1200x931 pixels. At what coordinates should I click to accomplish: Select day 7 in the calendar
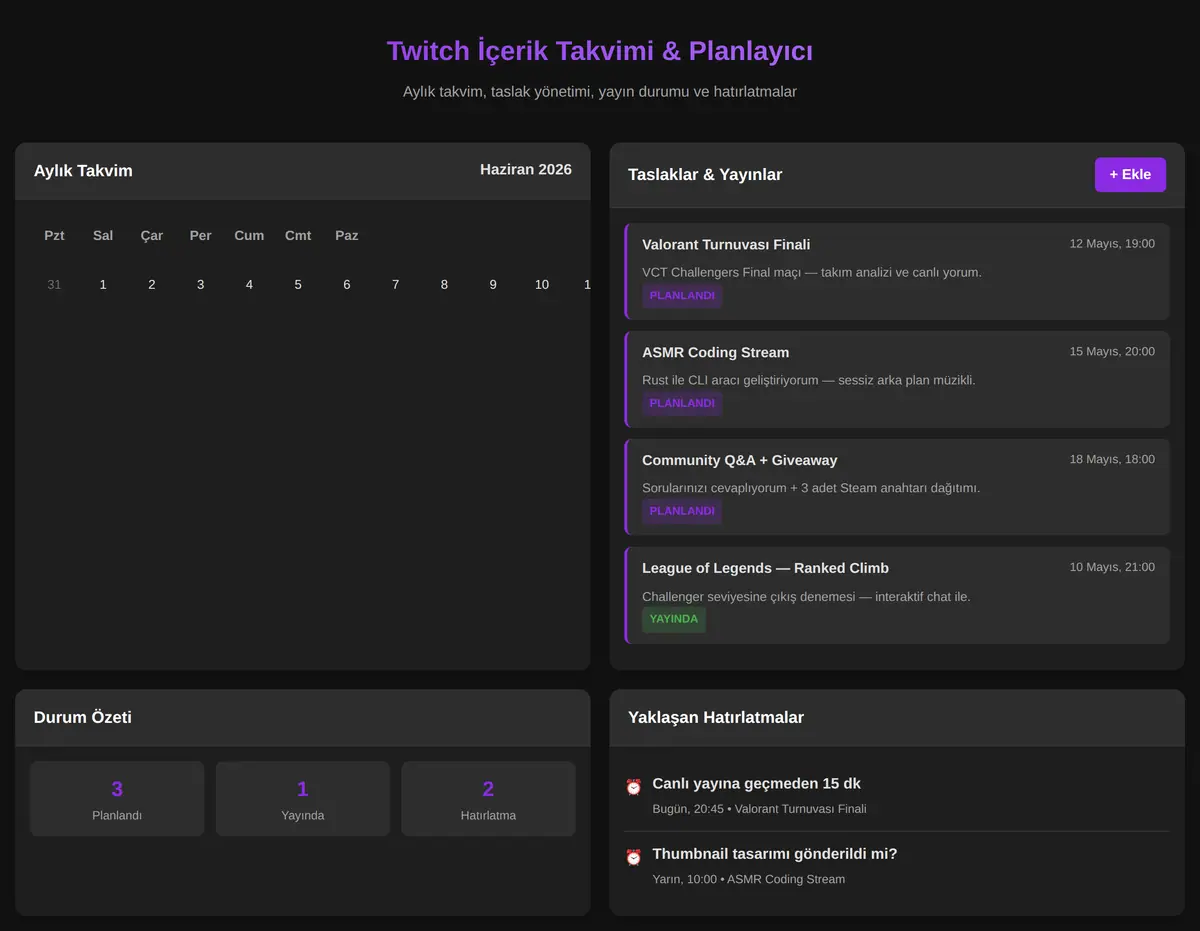point(395,285)
